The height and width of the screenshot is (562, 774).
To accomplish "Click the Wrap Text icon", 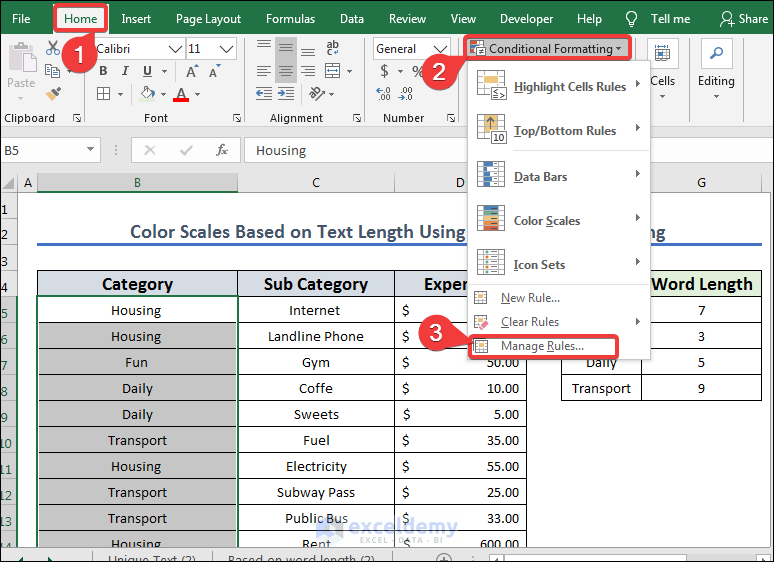I will [x=331, y=47].
